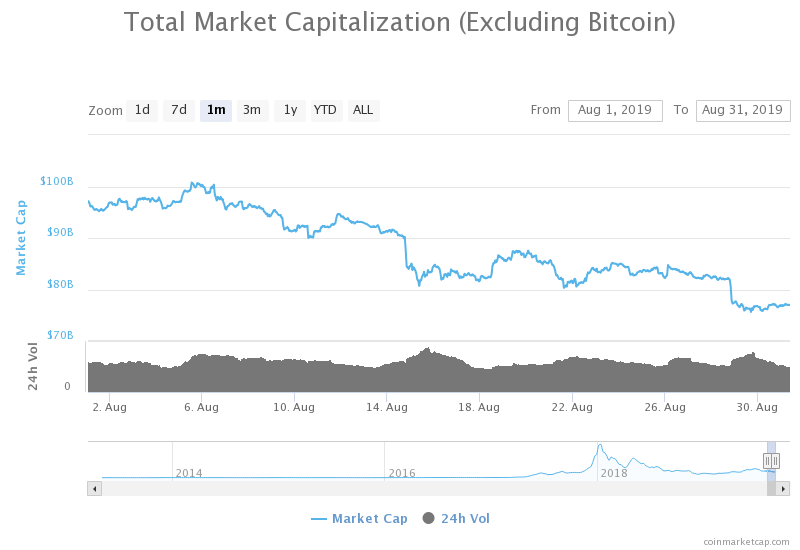Click the 24h Vol legend circle icon

click(429, 518)
